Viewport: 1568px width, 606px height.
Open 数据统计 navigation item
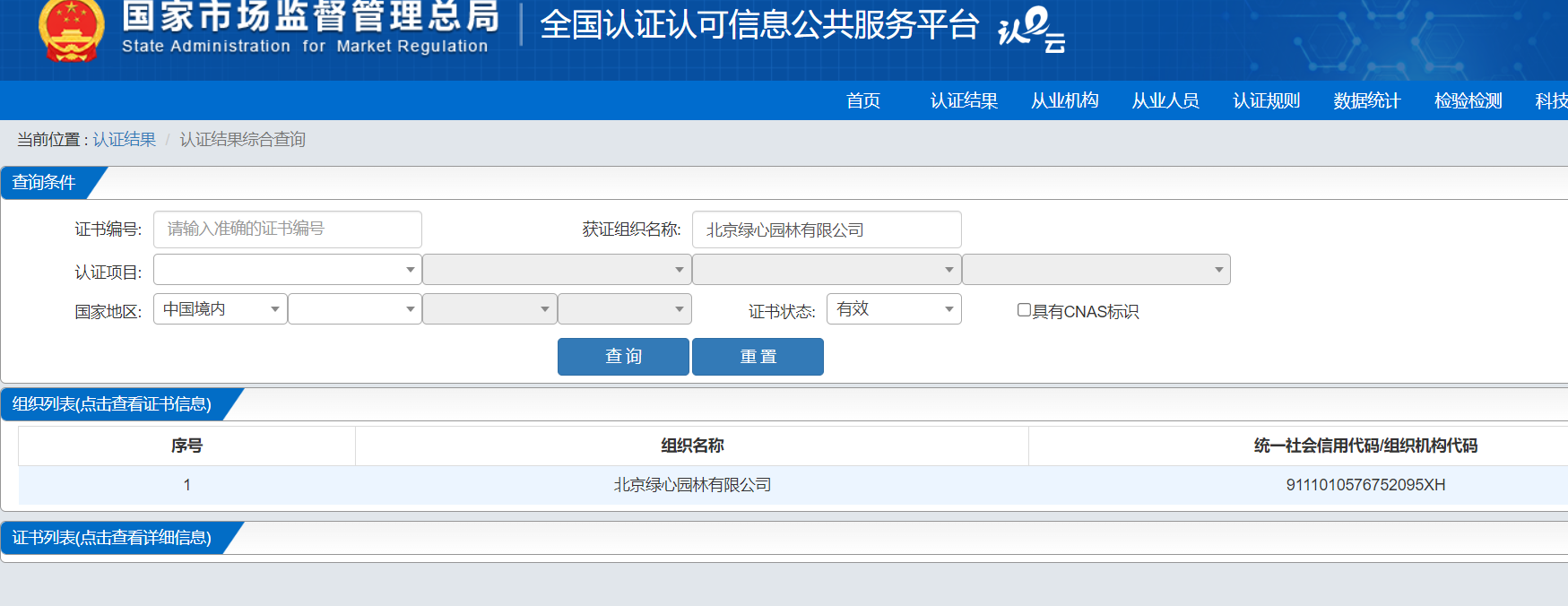(x=1367, y=100)
